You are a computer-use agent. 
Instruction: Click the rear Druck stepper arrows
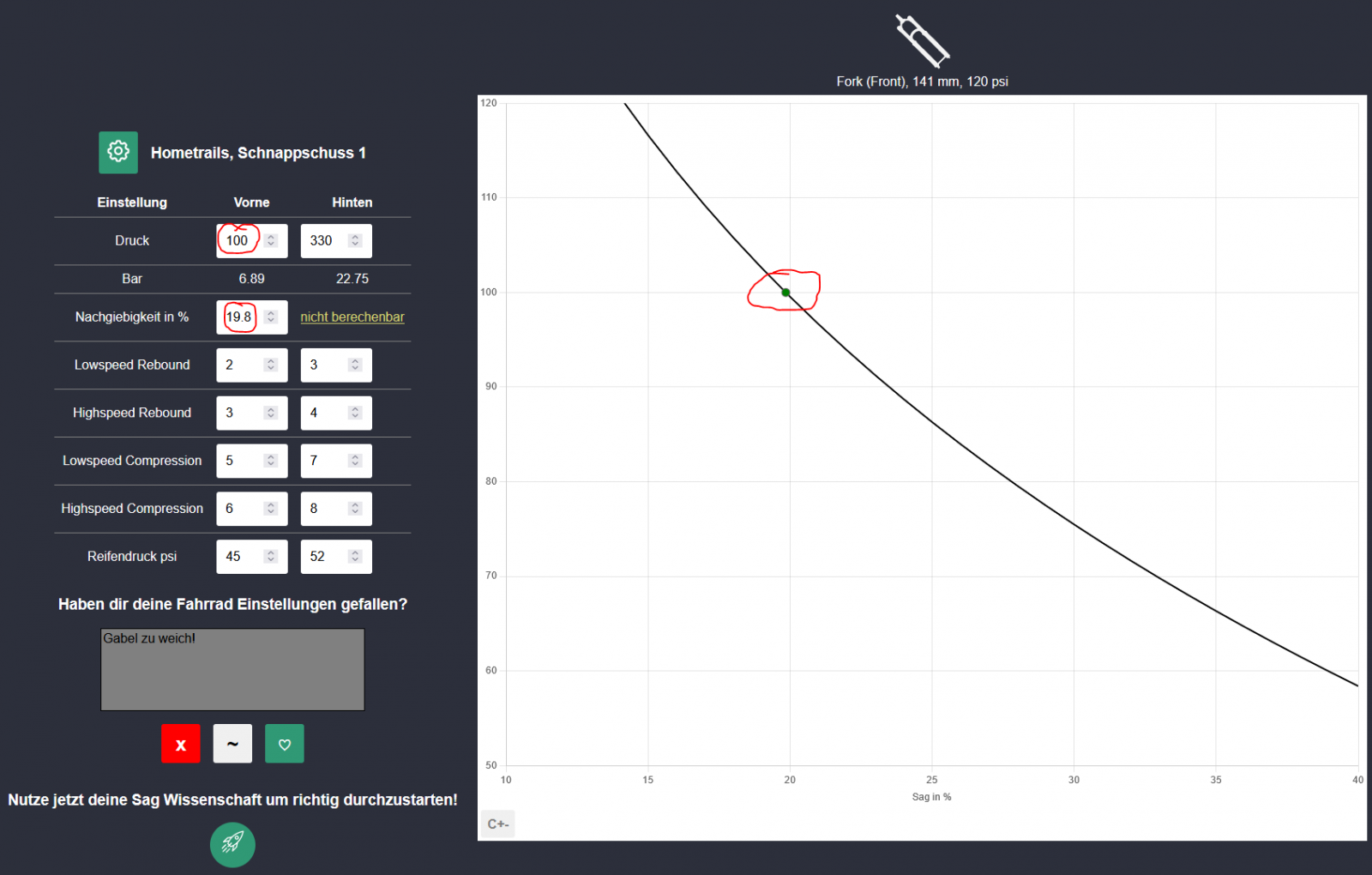[x=355, y=241]
